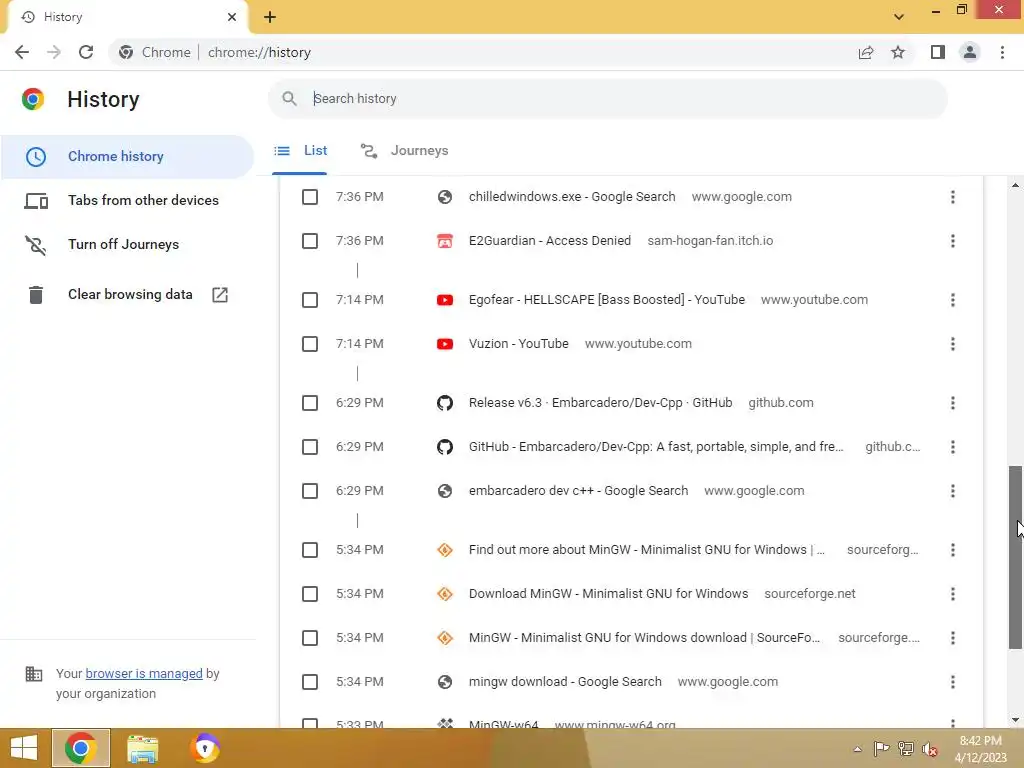Click the share page icon in address bar
This screenshot has width=1024, height=768.
click(x=866, y=52)
